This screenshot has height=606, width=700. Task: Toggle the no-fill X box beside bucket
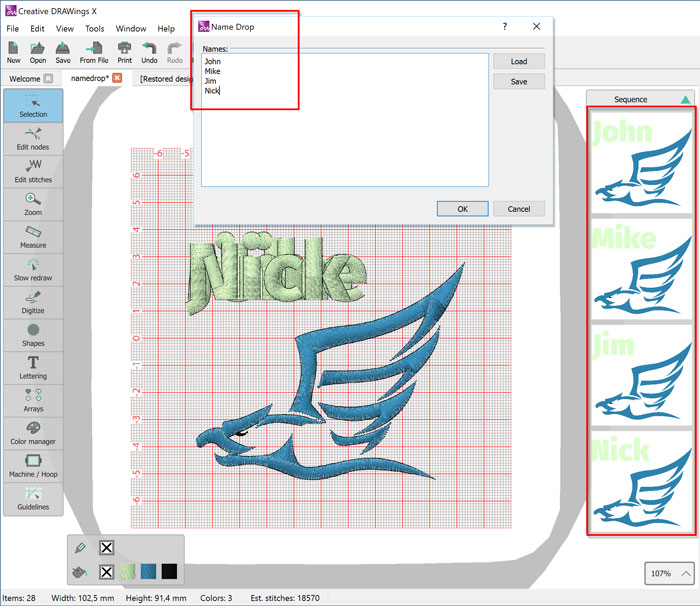[107, 572]
